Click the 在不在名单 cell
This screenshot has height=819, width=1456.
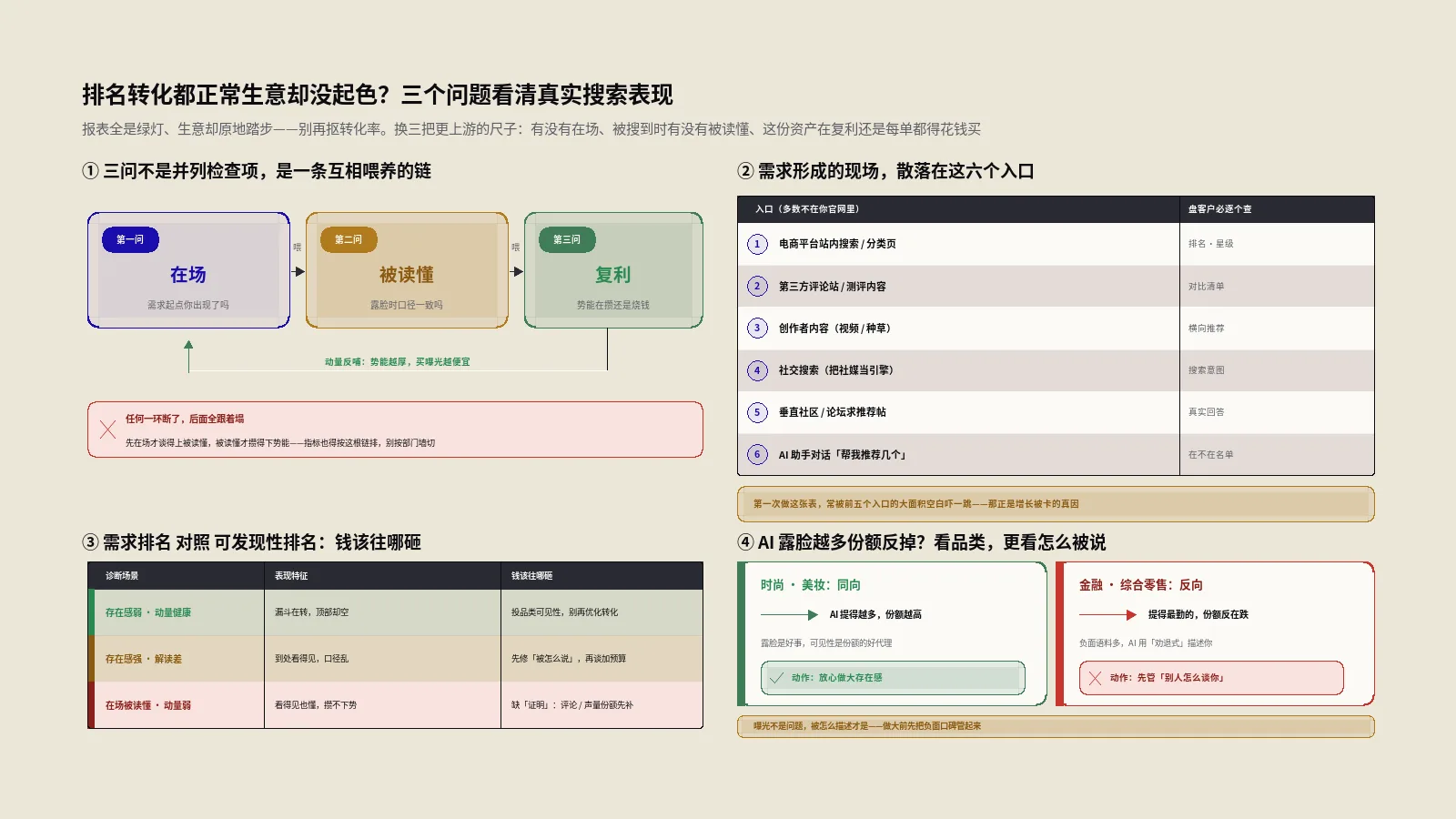click(1211, 454)
